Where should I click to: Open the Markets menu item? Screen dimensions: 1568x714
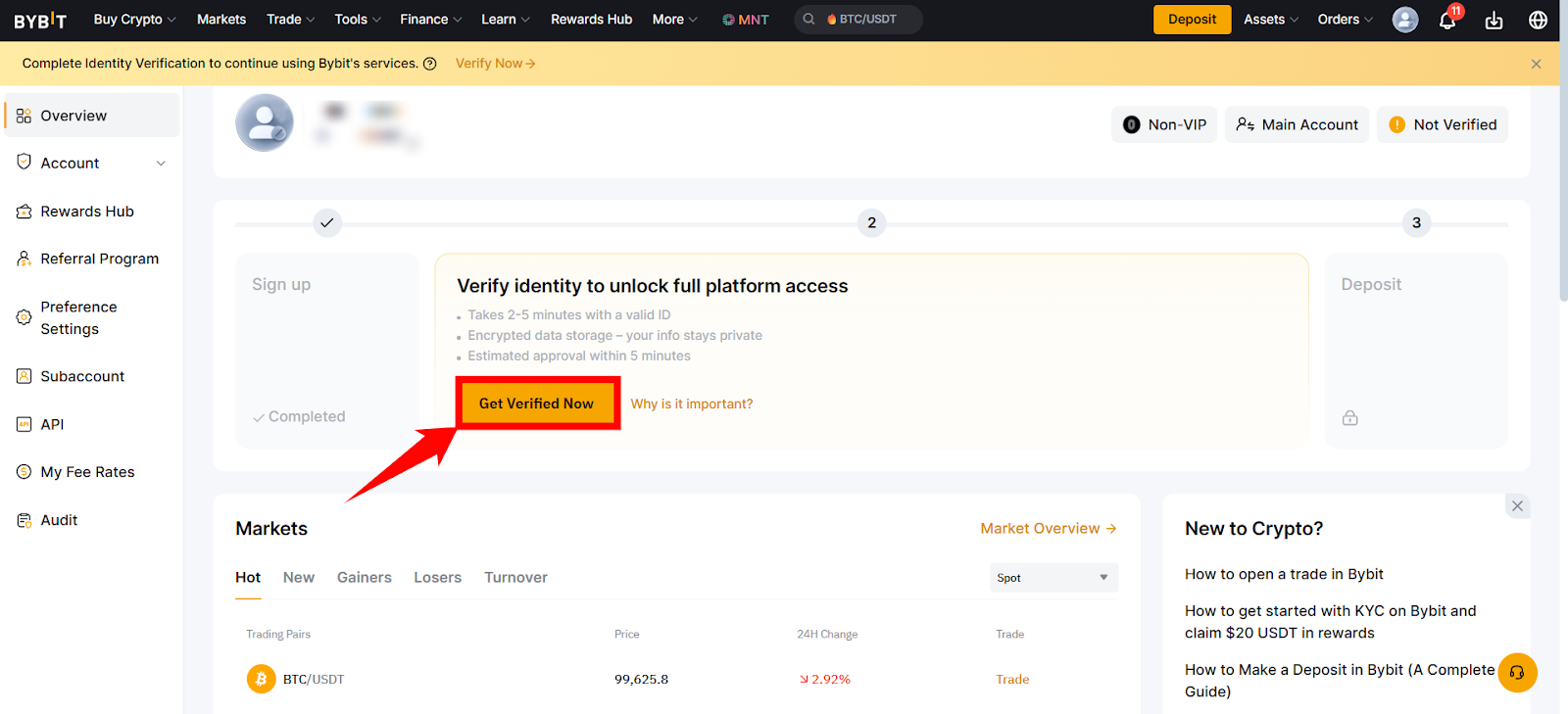coord(221,20)
